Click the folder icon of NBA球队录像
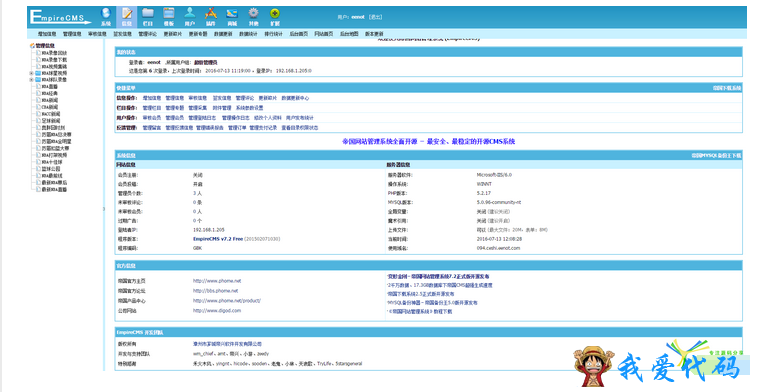Image resolution: width=757 pixels, height=392 pixels. pyautogui.click(x=38, y=80)
